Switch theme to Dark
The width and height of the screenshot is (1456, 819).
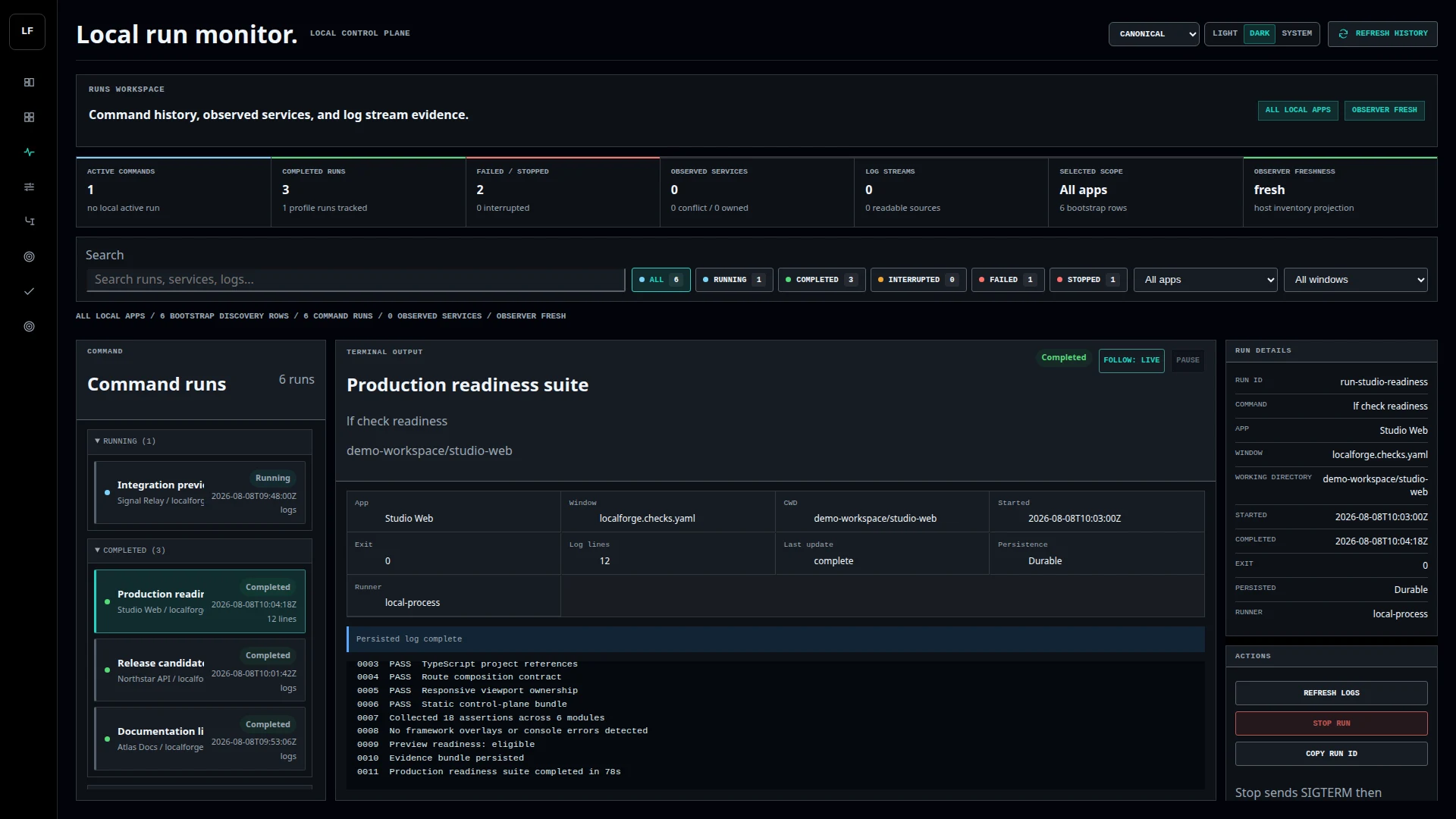[x=1260, y=33]
